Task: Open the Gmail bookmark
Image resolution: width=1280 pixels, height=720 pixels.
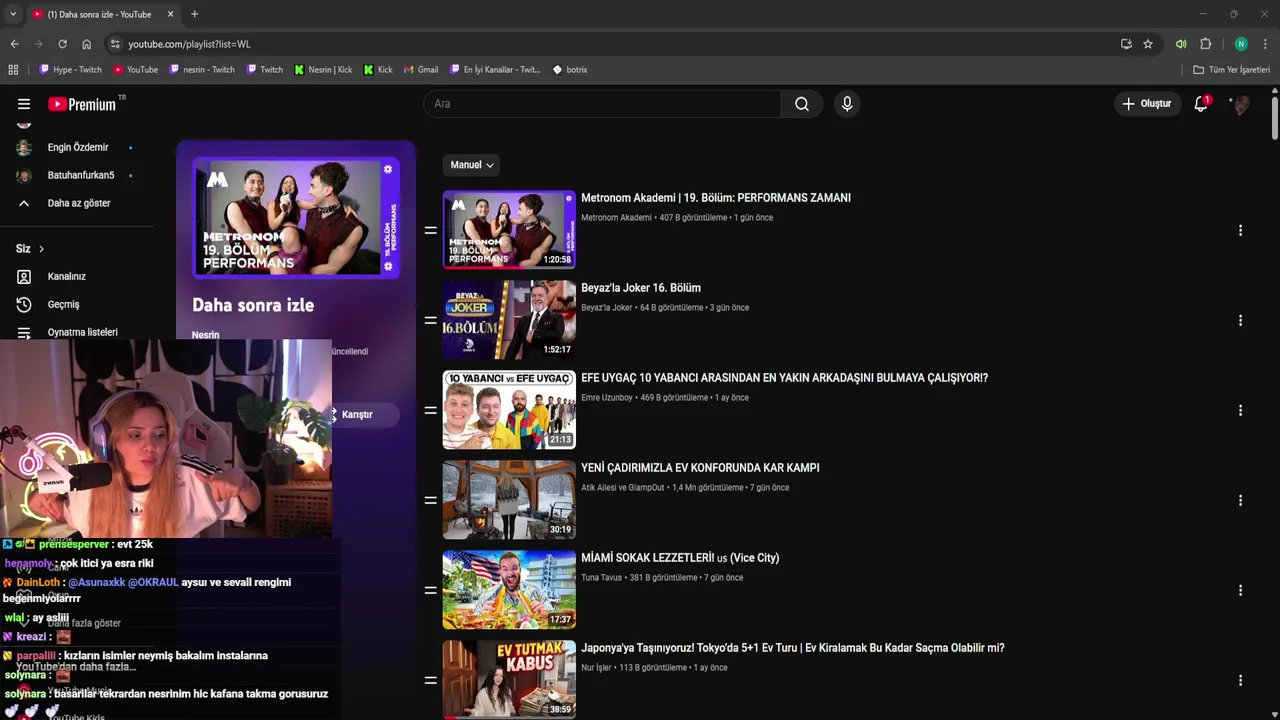Action: click(x=421, y=70)
